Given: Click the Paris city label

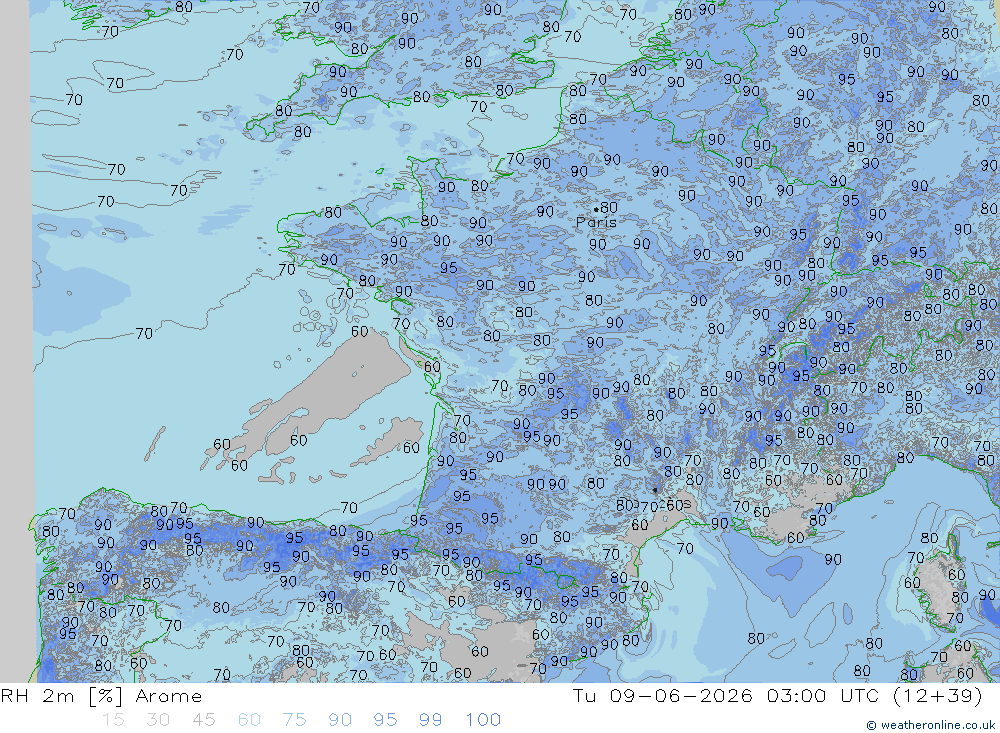Looking at the screenshot, I should 596,222.
